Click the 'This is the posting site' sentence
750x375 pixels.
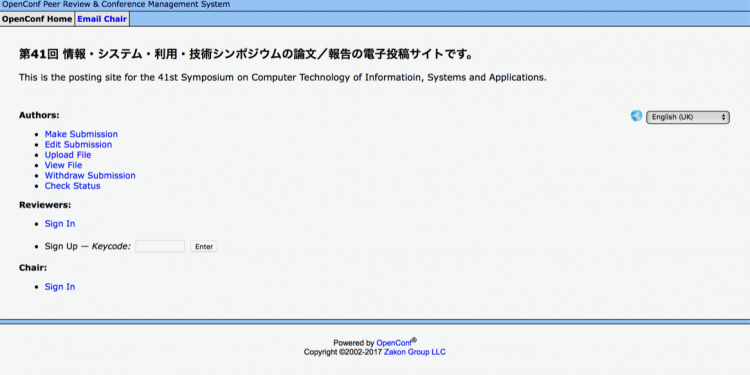point(283,77)
